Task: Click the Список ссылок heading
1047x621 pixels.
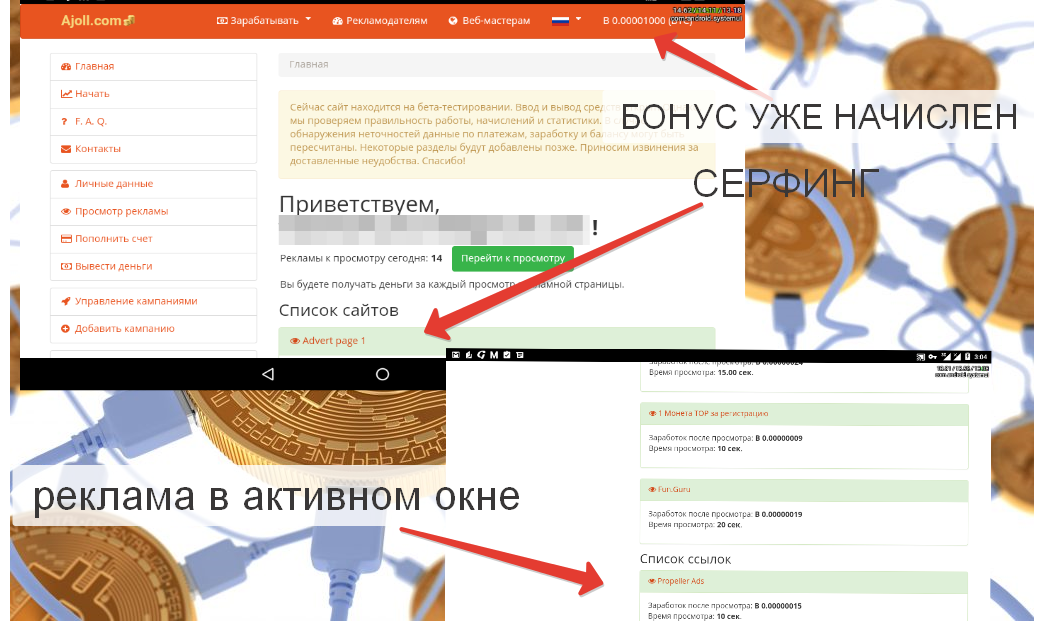Action: tap(685, 560)
